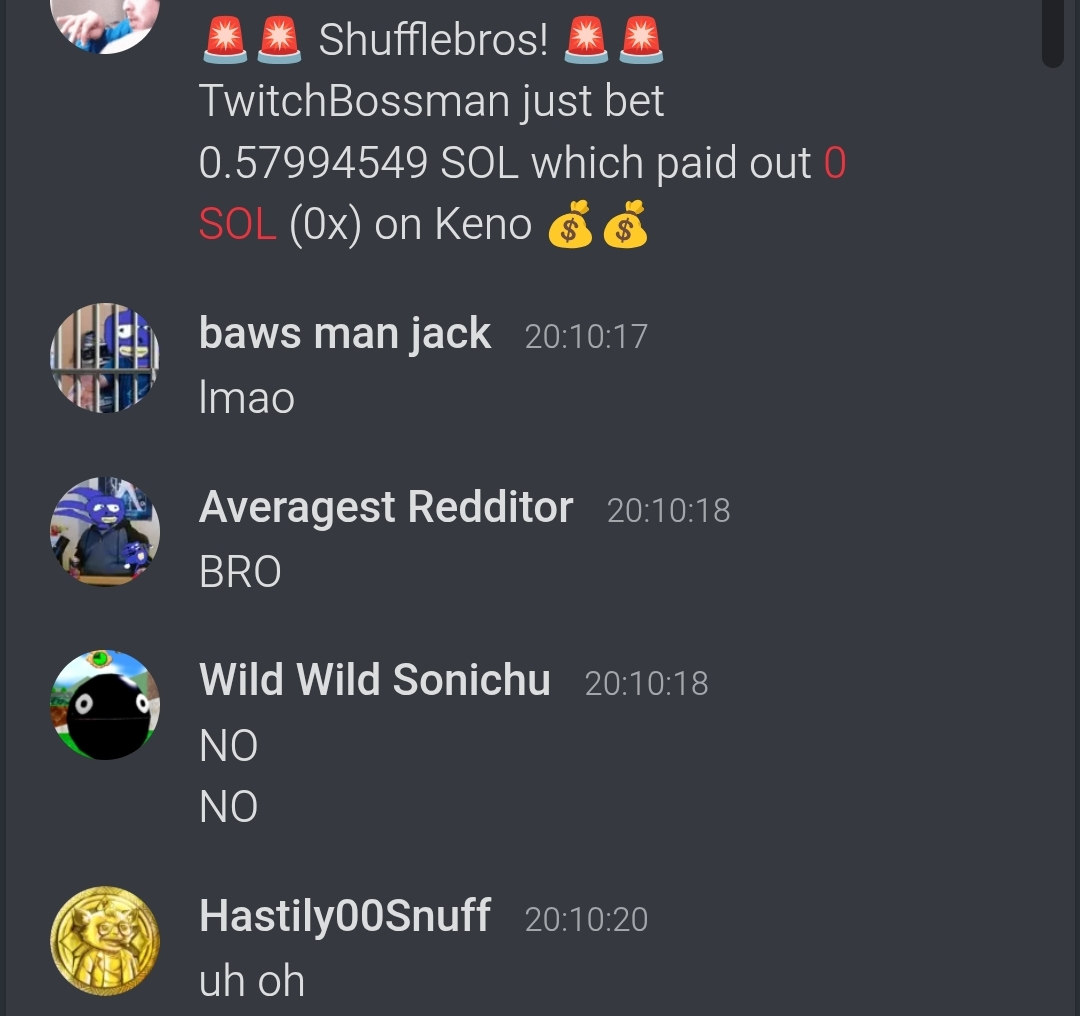Image resolution: width=1080 pixels, height=1016 pixels.
Task: Click the first money bag emoji
Action: (570, 224)
